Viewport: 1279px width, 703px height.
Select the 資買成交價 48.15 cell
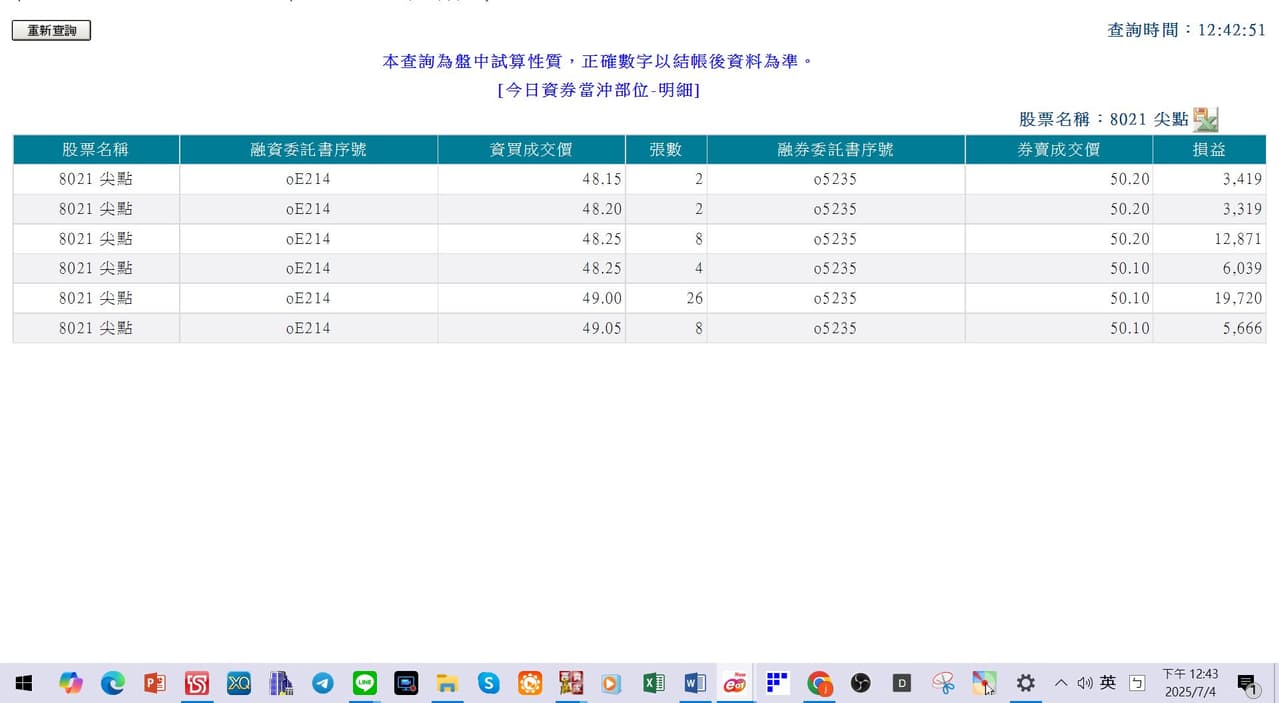point(531,180)
